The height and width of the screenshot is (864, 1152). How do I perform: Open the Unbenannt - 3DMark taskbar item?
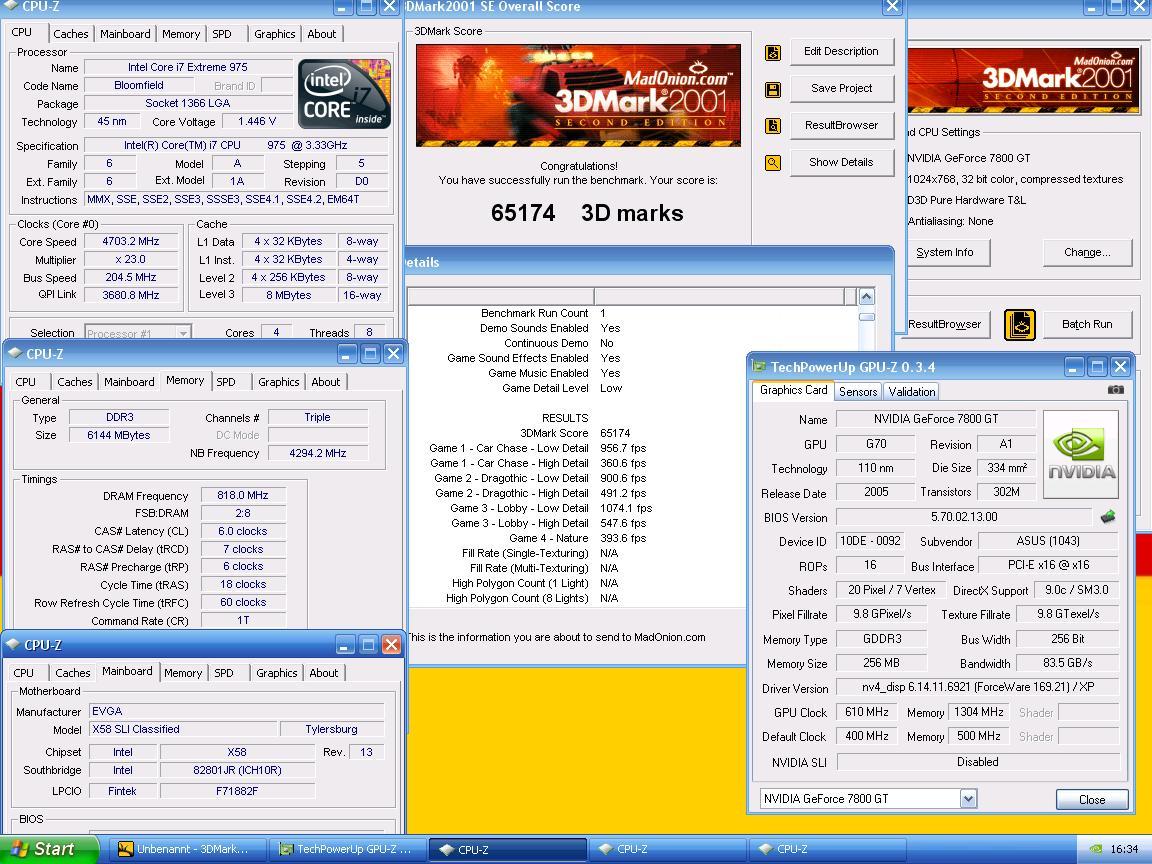[187, 849]
